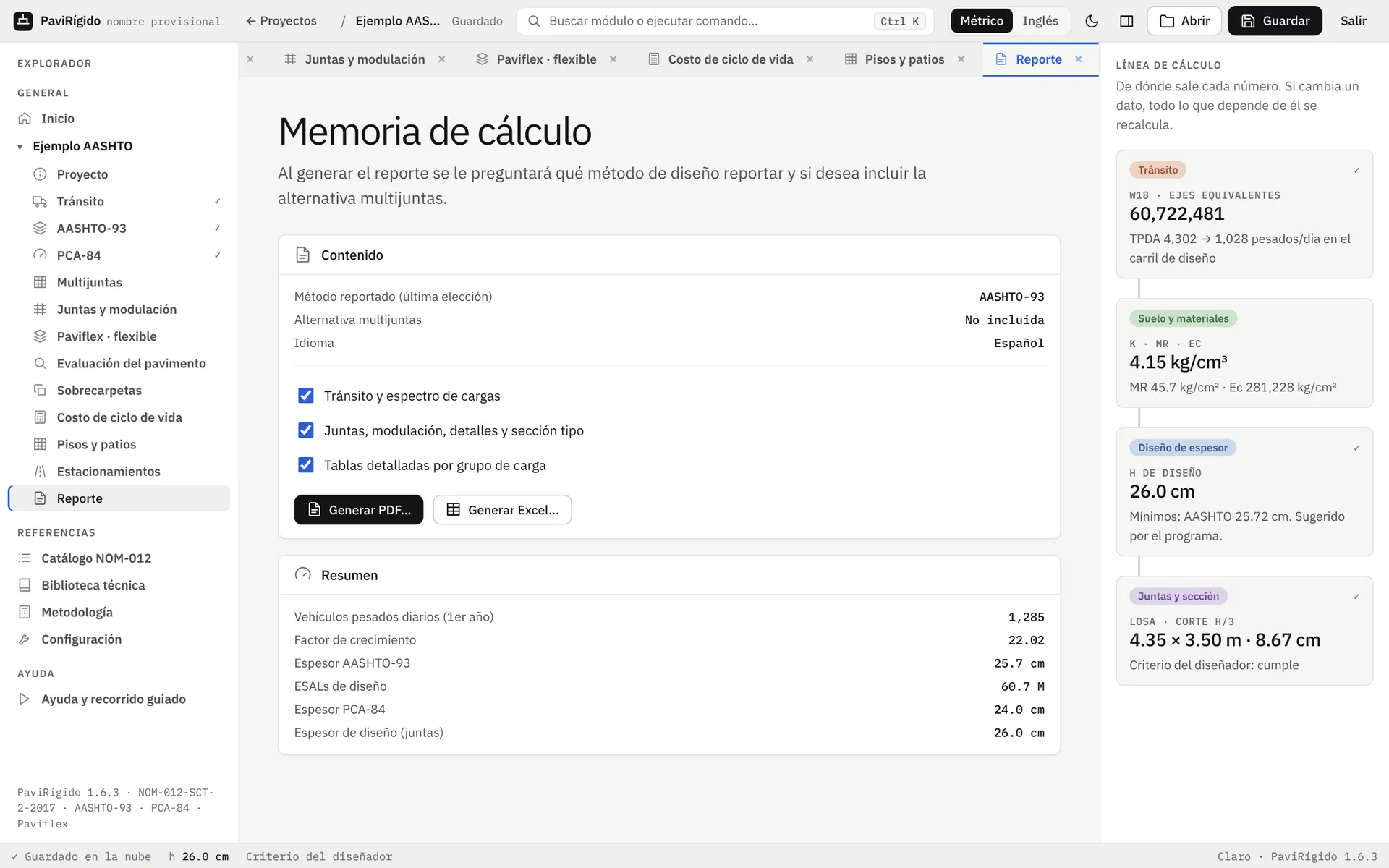
Task: Collapse the Diseño de espesor card
Action: [x=1356, y=448]
